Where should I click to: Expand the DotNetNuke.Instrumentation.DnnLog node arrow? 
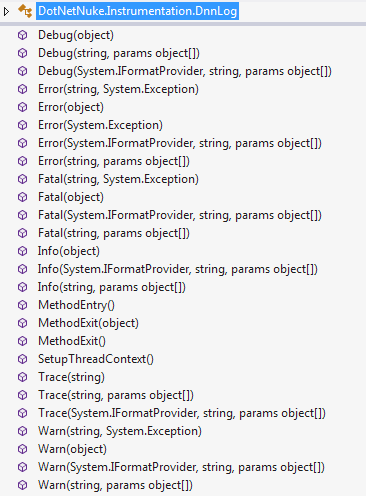pyautogui.click(x=6, y=12)
